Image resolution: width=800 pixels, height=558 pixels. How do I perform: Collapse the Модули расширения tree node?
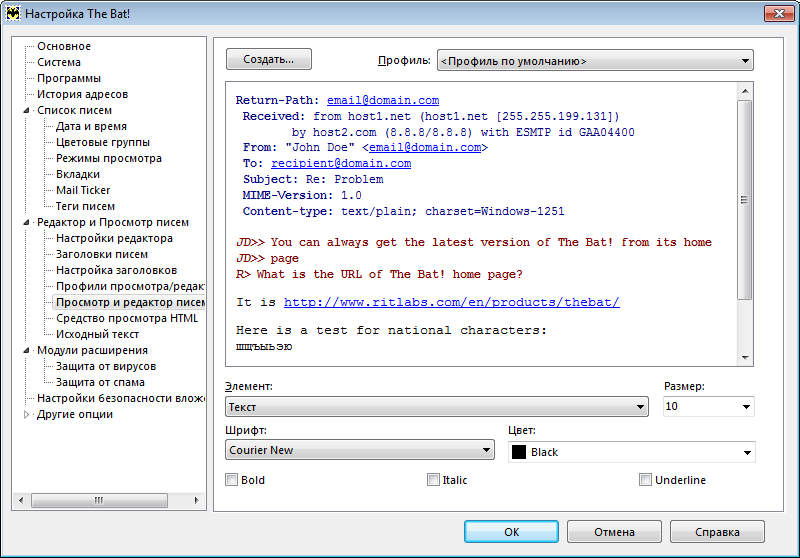point(27,350)
